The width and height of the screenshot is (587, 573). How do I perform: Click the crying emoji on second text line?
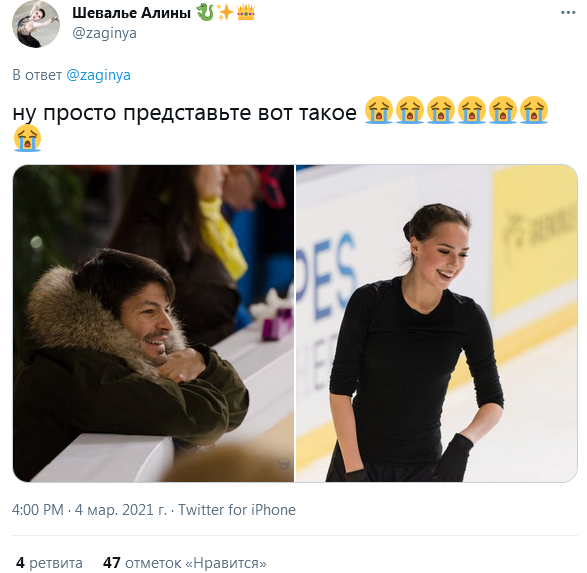click(x=27, y=138)
